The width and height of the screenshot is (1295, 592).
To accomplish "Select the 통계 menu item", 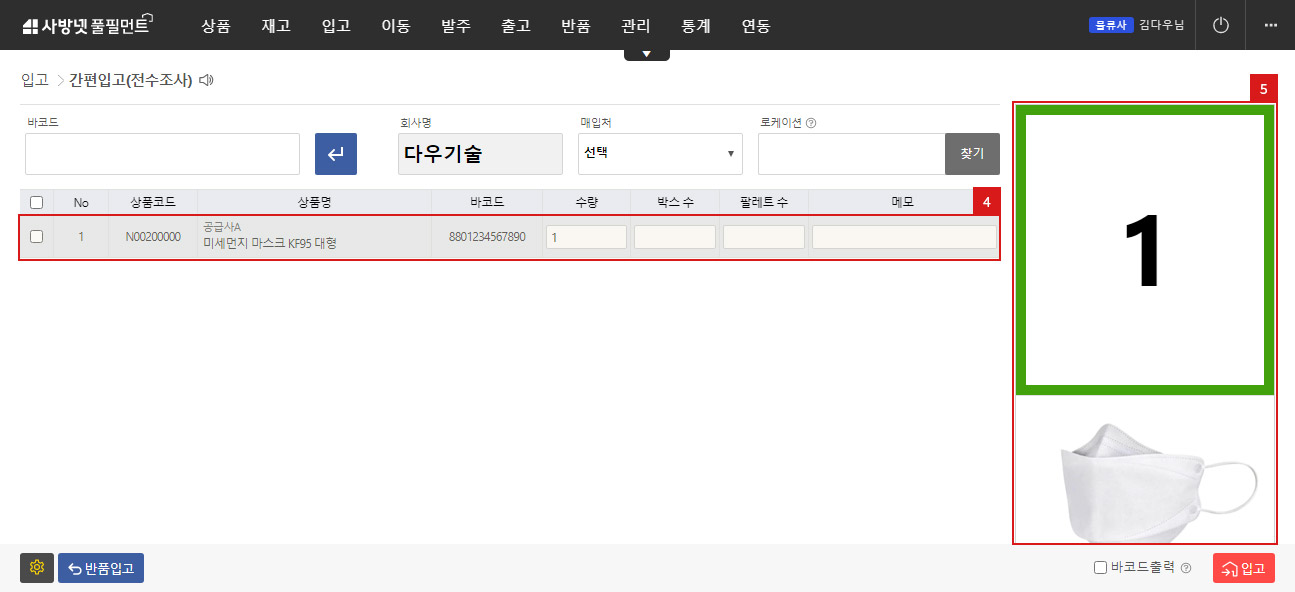I will [695, 26].
